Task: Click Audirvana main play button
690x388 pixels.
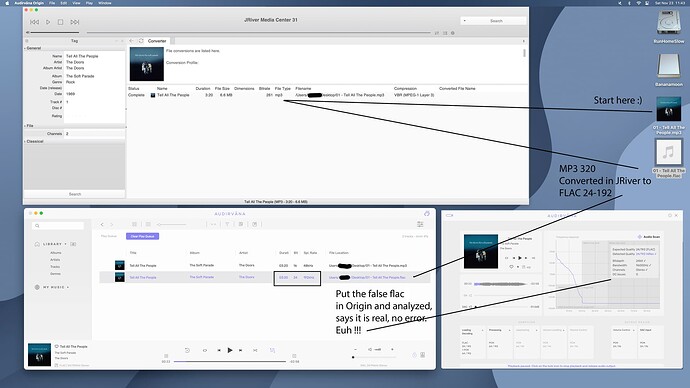Action: [x=230, y=350]
